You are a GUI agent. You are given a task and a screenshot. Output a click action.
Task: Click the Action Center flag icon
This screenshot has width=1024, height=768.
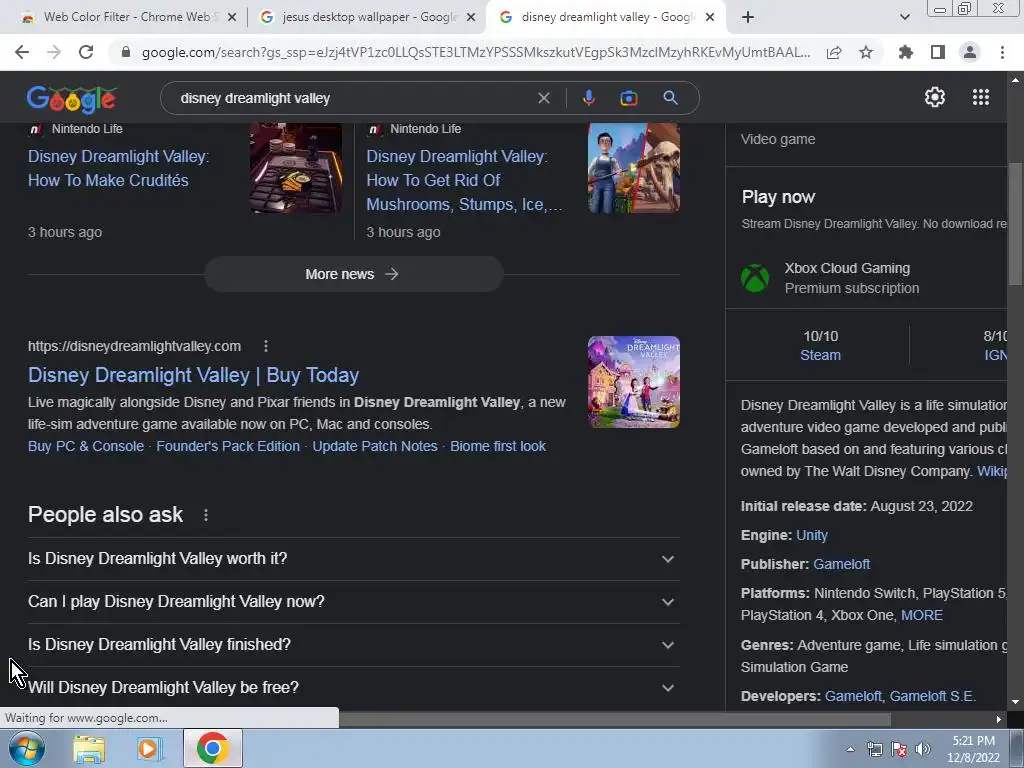pyautogui.click(x=899, y=749)
